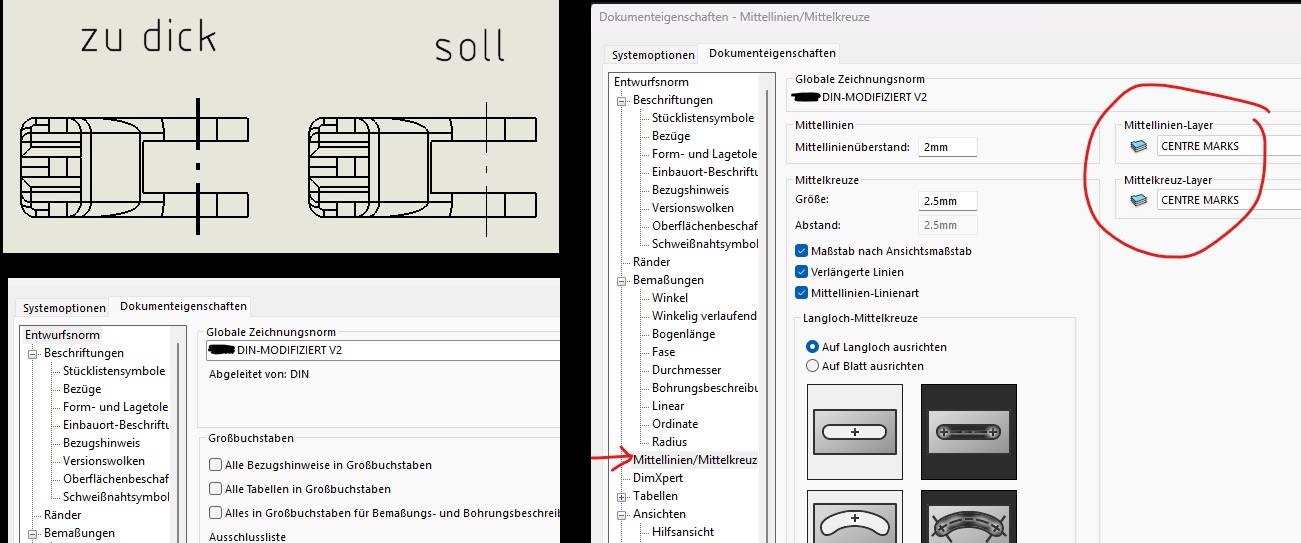Select the dark arc-slot centre mark thumbnail
The width and height of the screenshot is (1301, 543).
coord(968,516)
